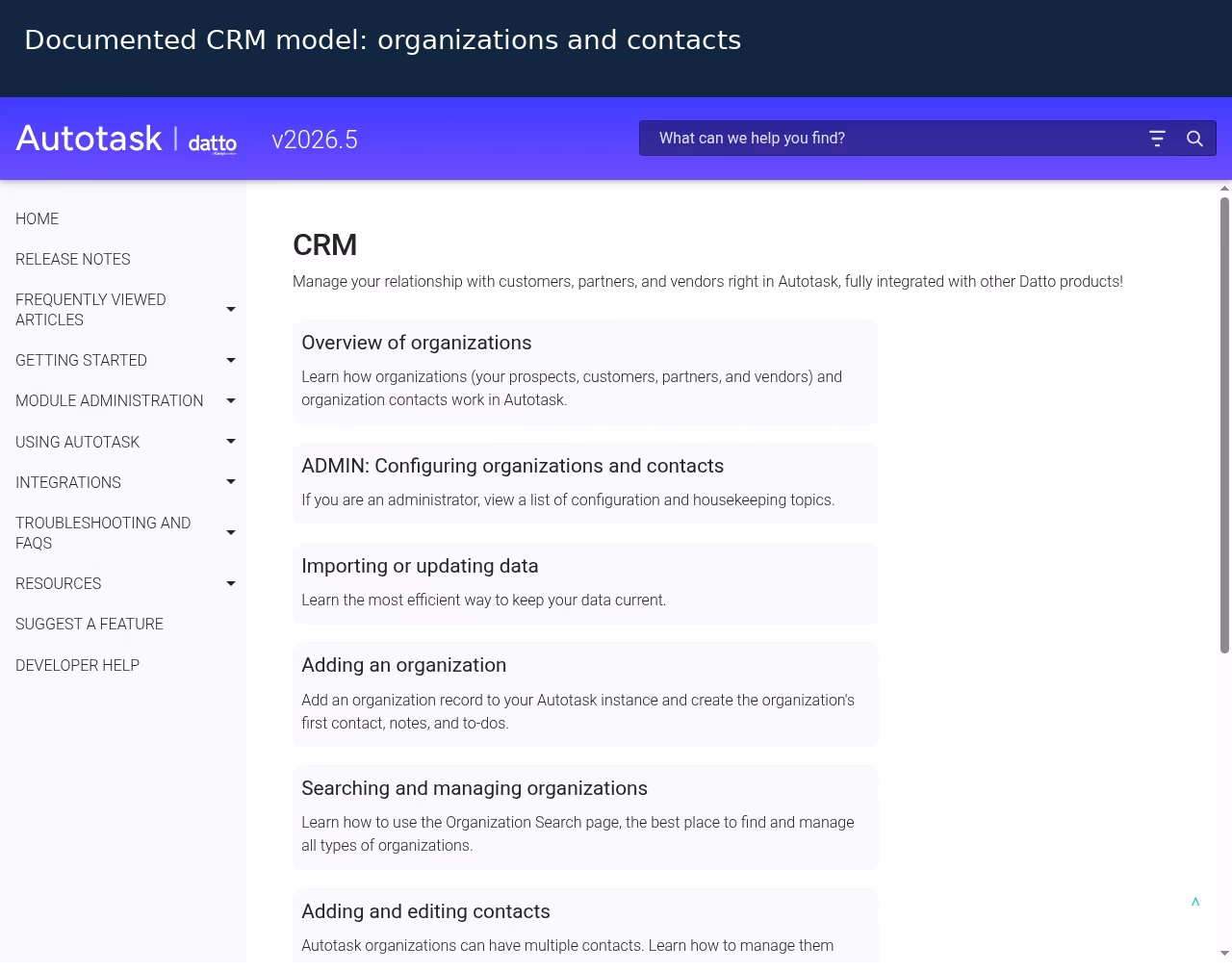Click the CRM page heading
1232x972 pixels.
coord(325,245)
